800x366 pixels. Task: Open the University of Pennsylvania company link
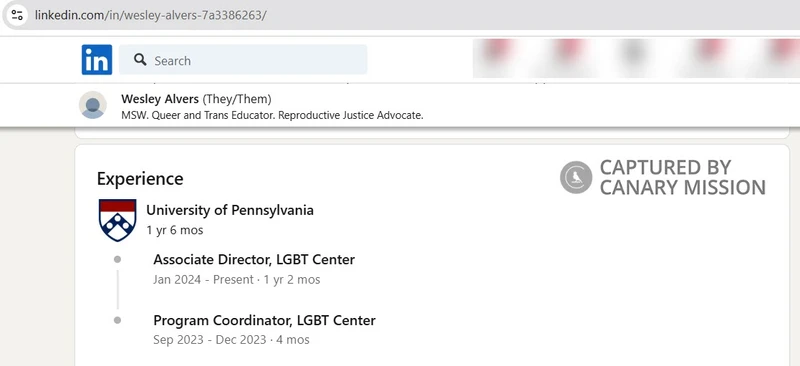230,210
